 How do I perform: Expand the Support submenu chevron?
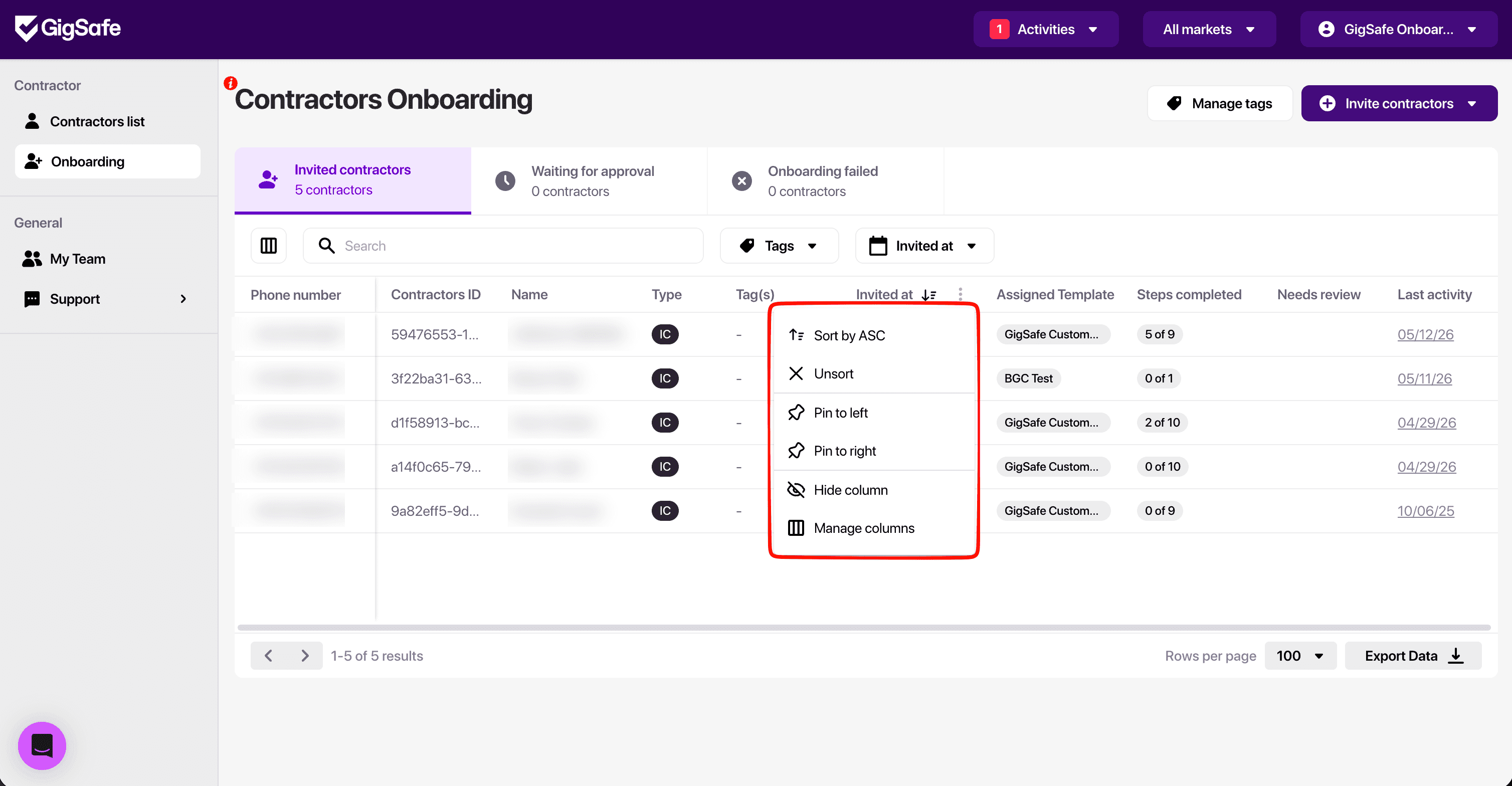coord(183,299)
